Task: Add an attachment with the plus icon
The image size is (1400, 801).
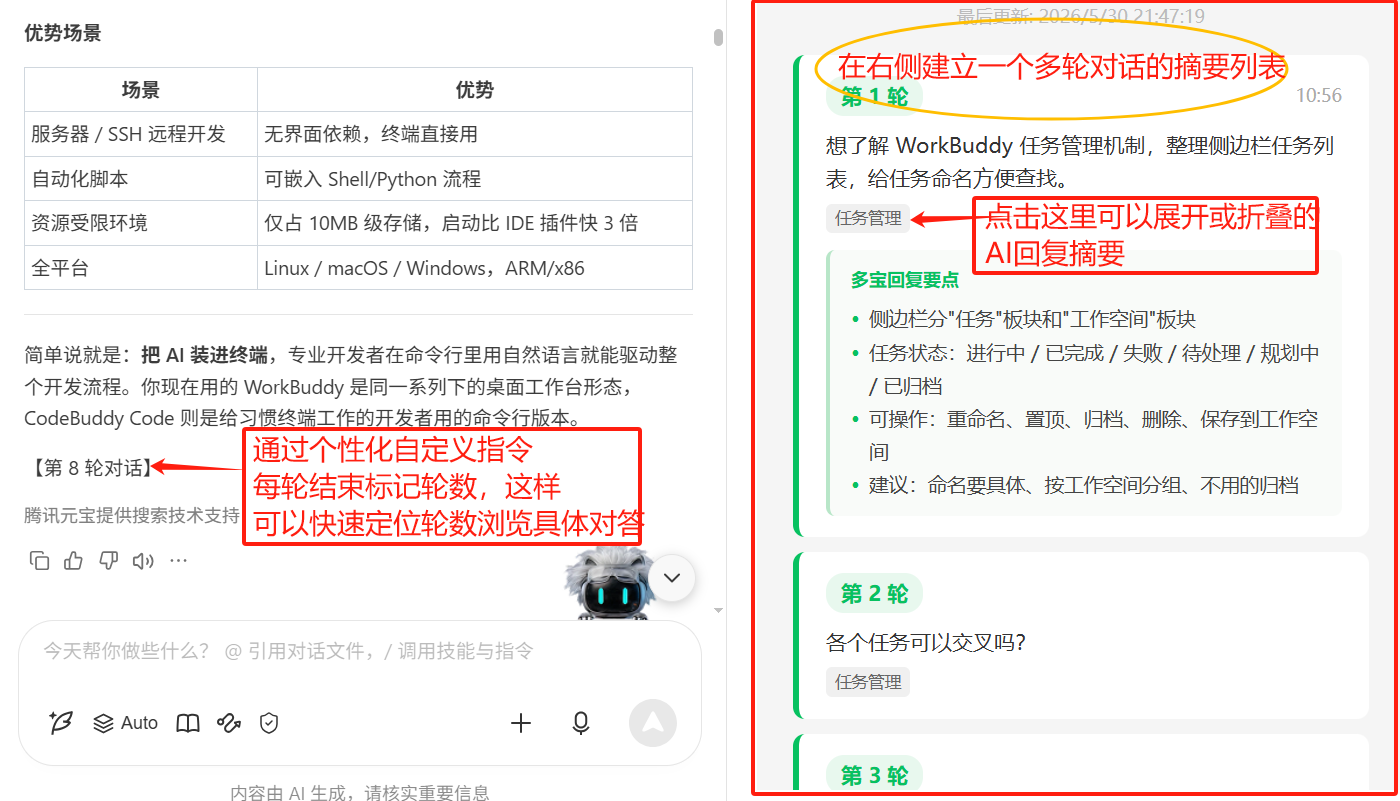Action: click(x=521, y=723)
